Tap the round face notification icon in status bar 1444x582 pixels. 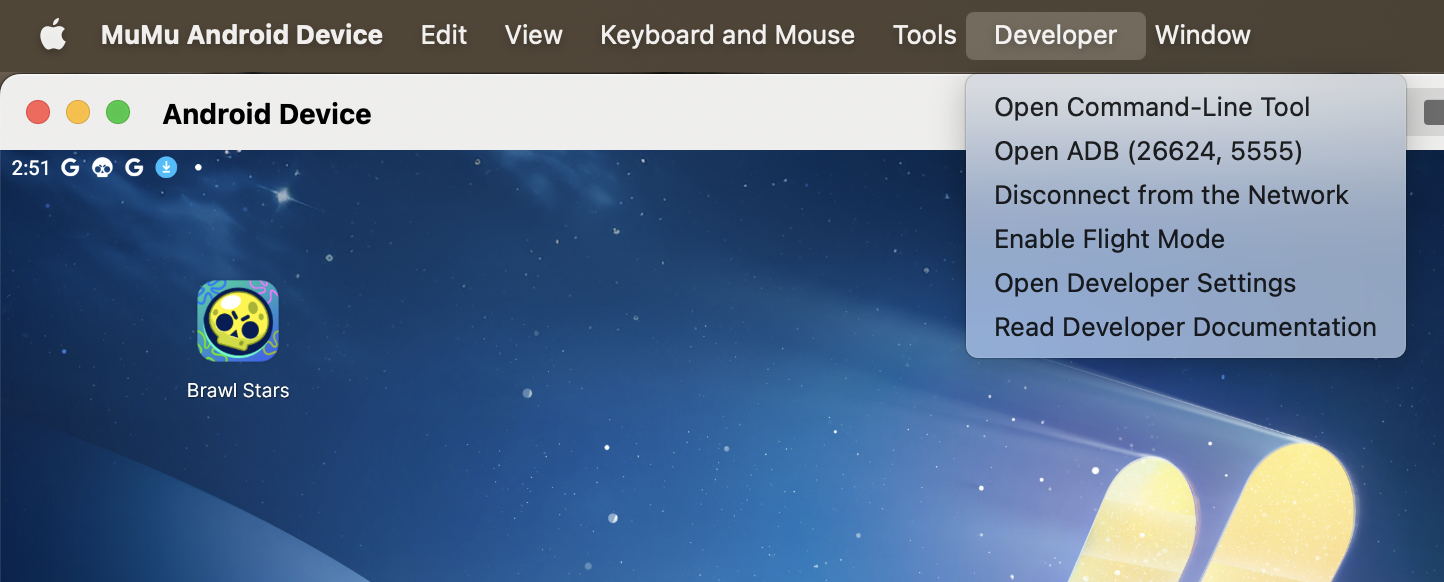tap(102, 168)
